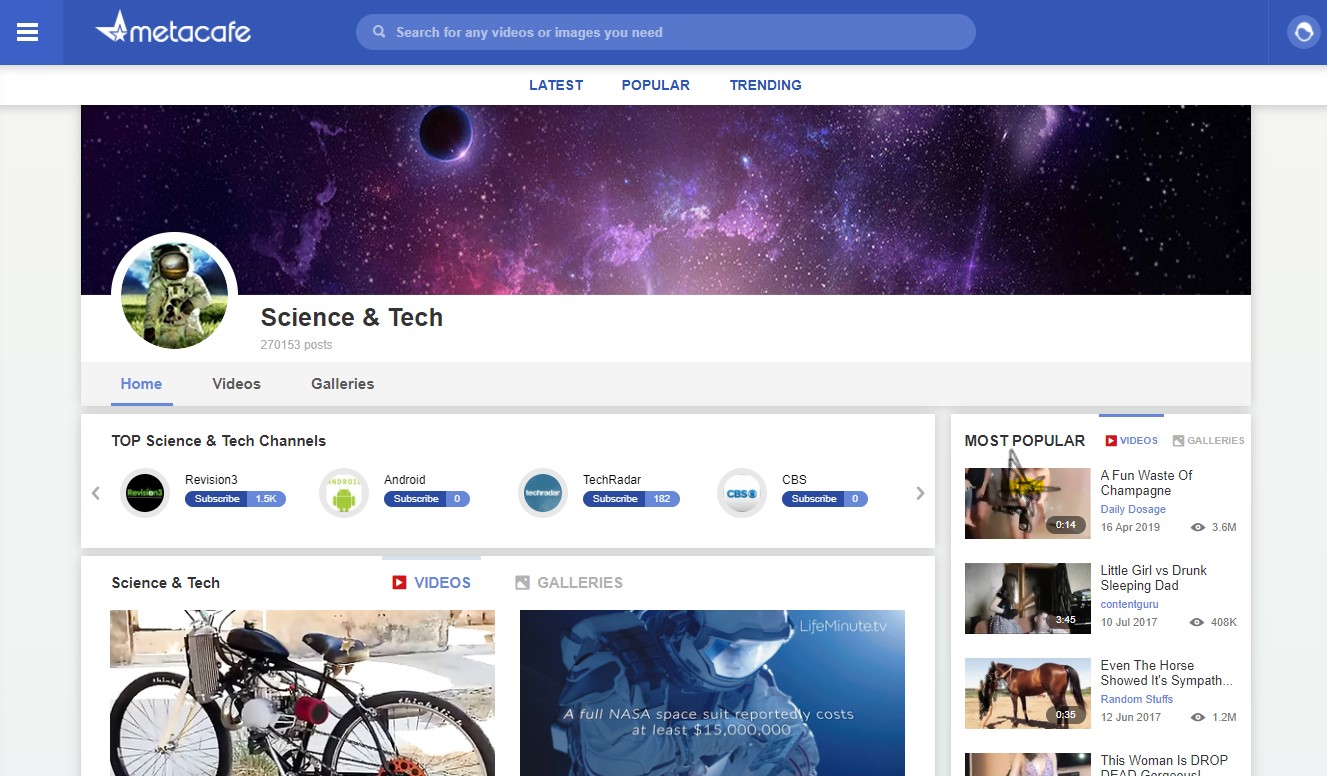This screenshot has height=776, width=1327.
Task: Subscribe to the TechRadar channel
Action: tap(615, 499)
